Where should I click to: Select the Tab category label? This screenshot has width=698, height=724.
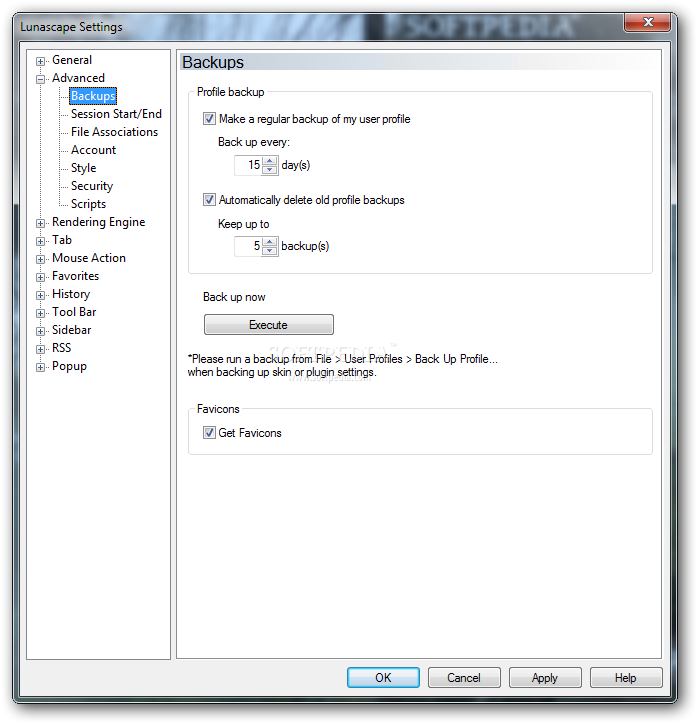click(x=62, y=240)
